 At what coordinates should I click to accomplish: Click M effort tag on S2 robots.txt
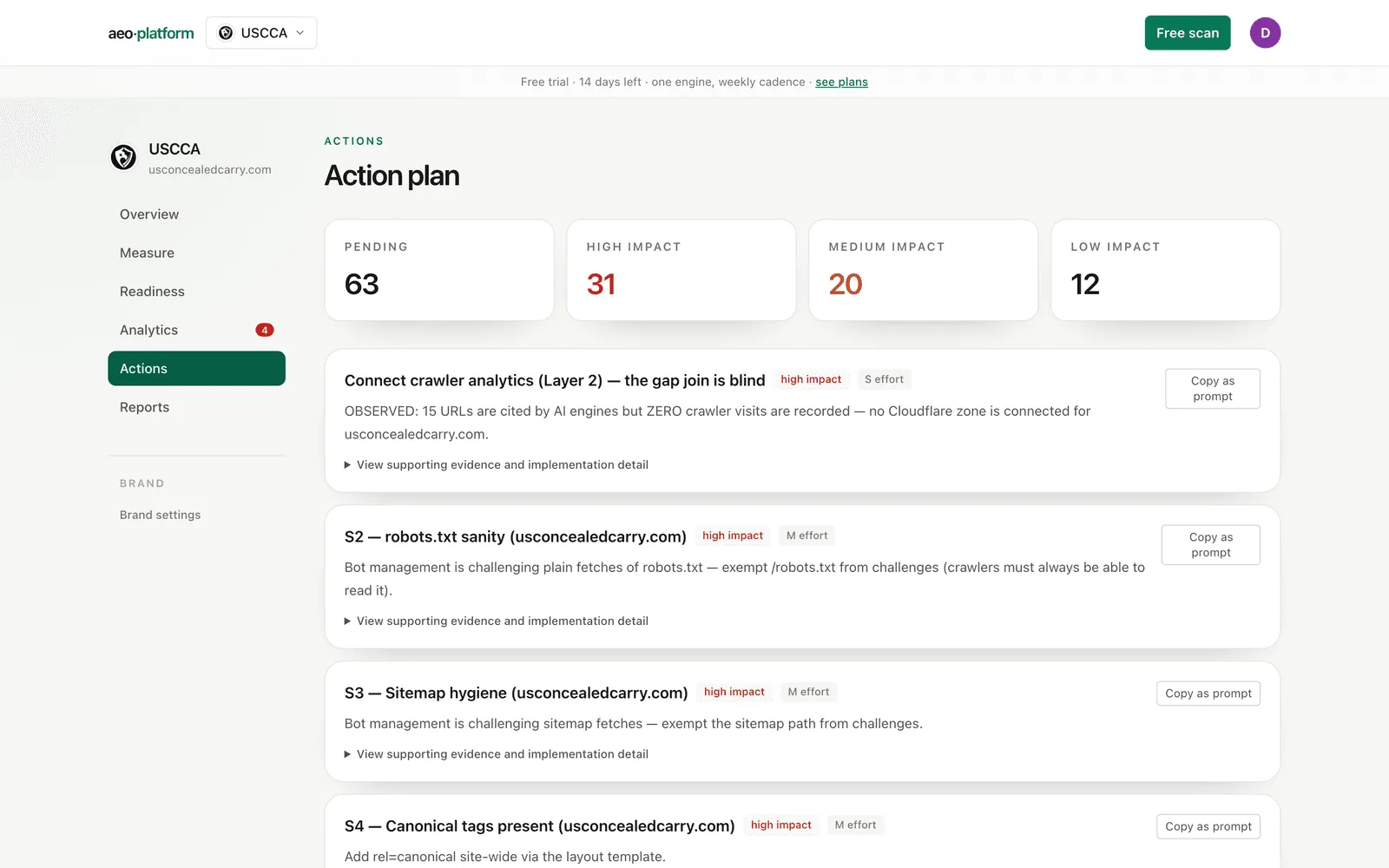coord(806,536)
